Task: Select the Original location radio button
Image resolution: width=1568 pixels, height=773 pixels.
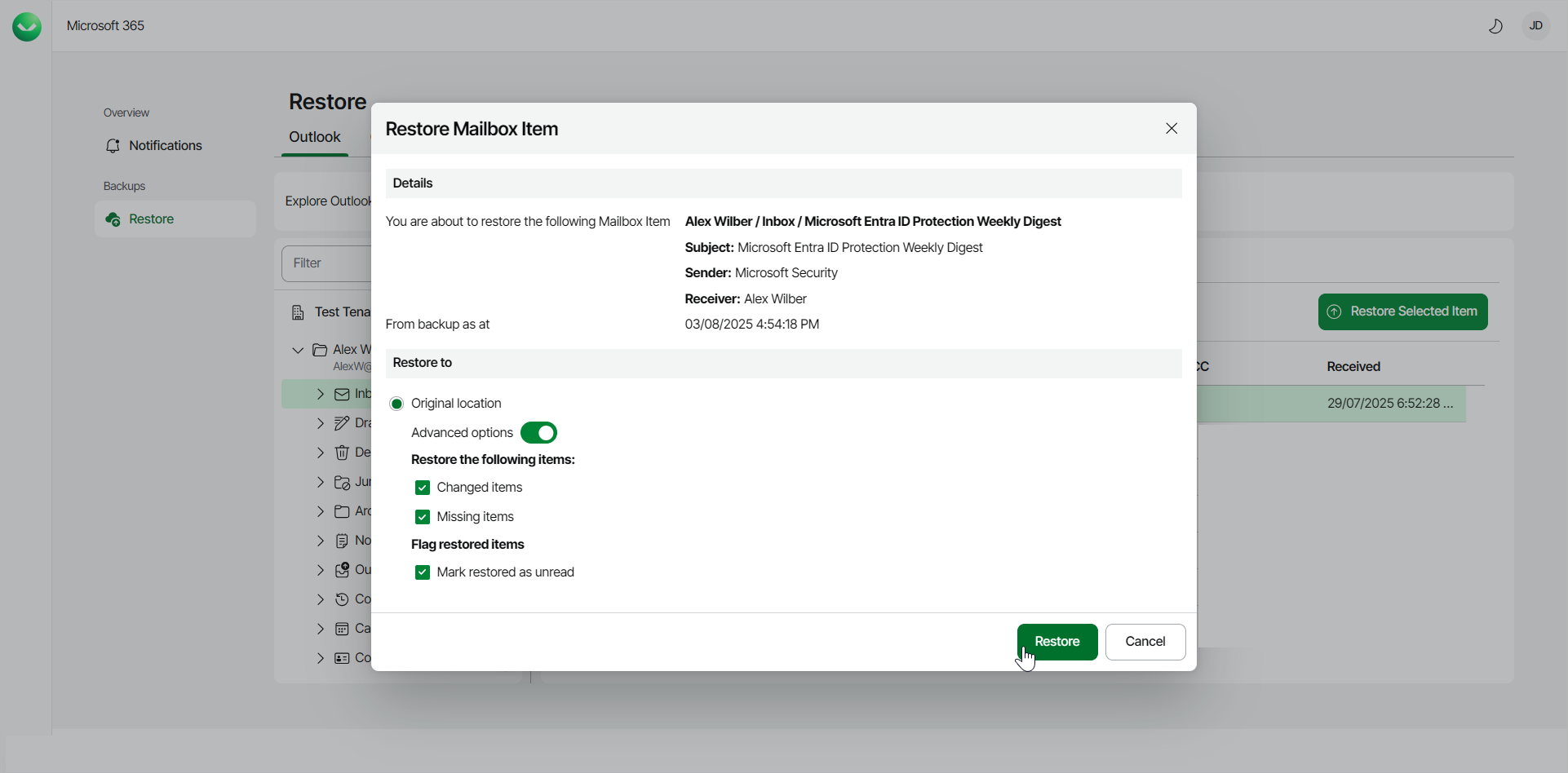Action: tap(396, 403)
